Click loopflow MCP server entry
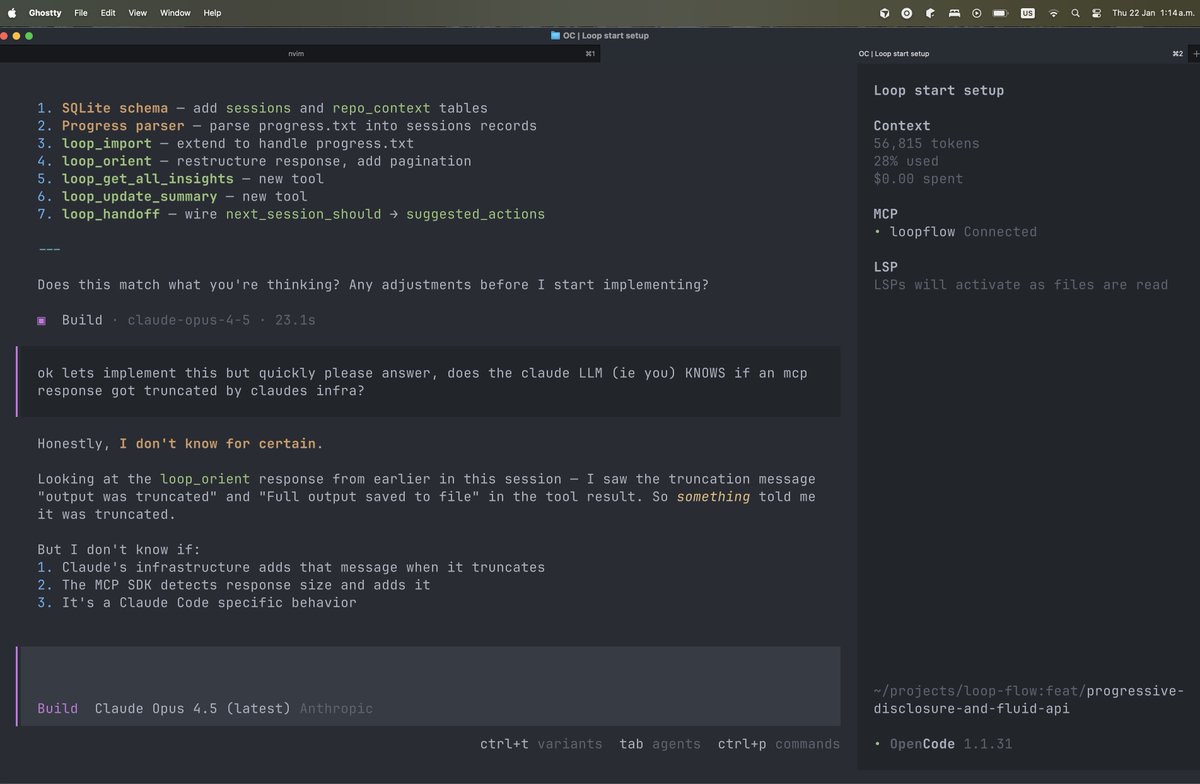This screenshot has height=784, width=1200. pyautogui.click(x=955, y=232)
